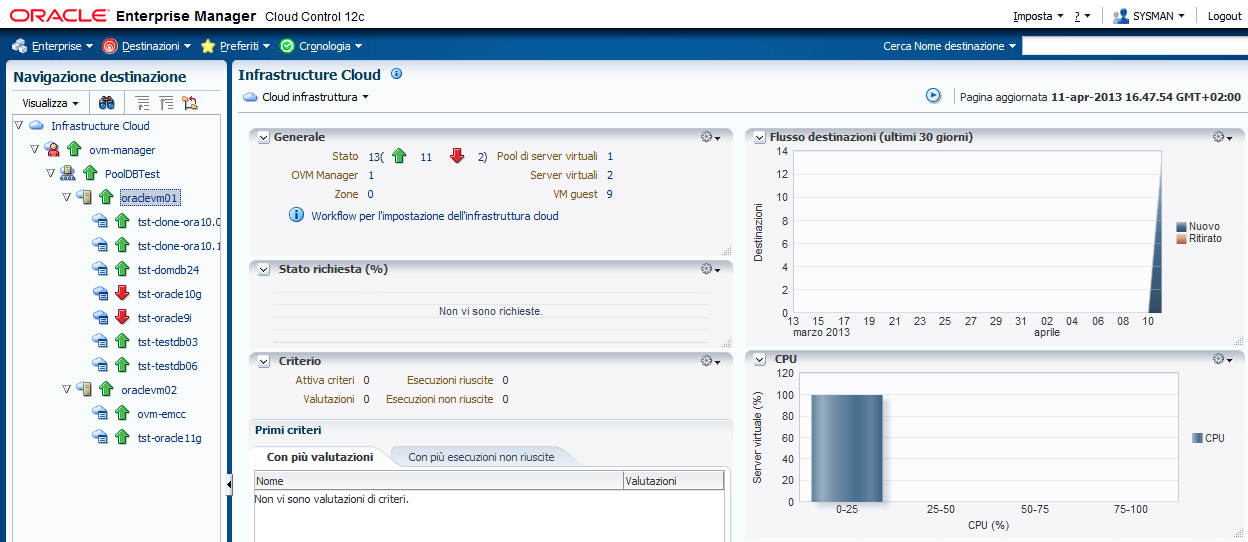Open the gear options of Criterio panel
Viewport: 1248px width, 542px height.
(x=710, y=361)
